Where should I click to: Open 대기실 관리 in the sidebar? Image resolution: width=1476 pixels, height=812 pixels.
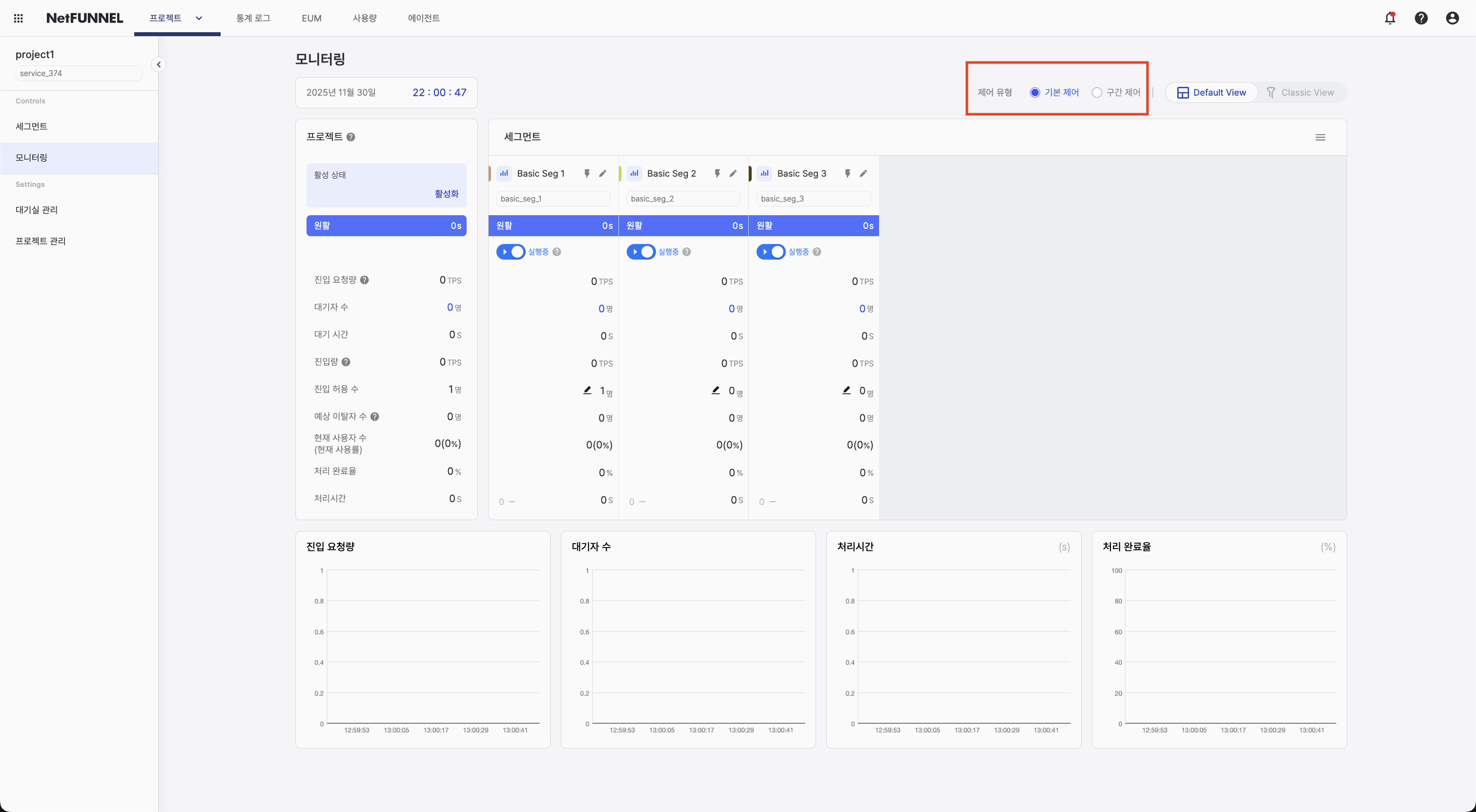36,210
